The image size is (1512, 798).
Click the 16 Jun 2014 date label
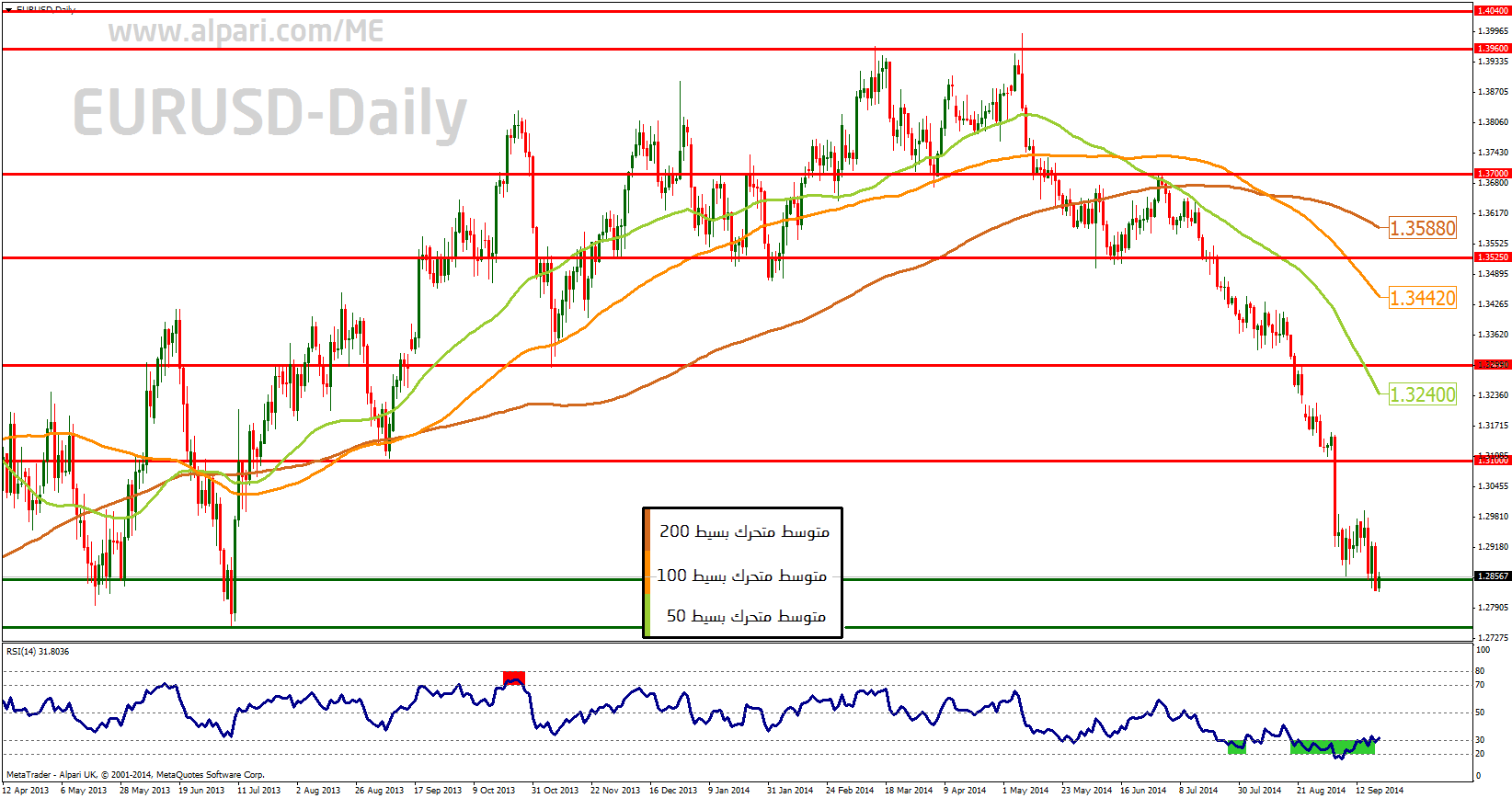point(1143,790)
